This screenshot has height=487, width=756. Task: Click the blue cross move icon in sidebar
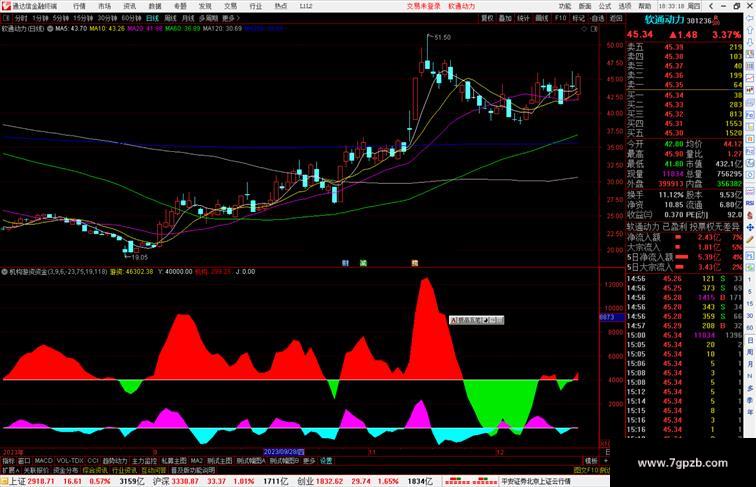point(750,228)
